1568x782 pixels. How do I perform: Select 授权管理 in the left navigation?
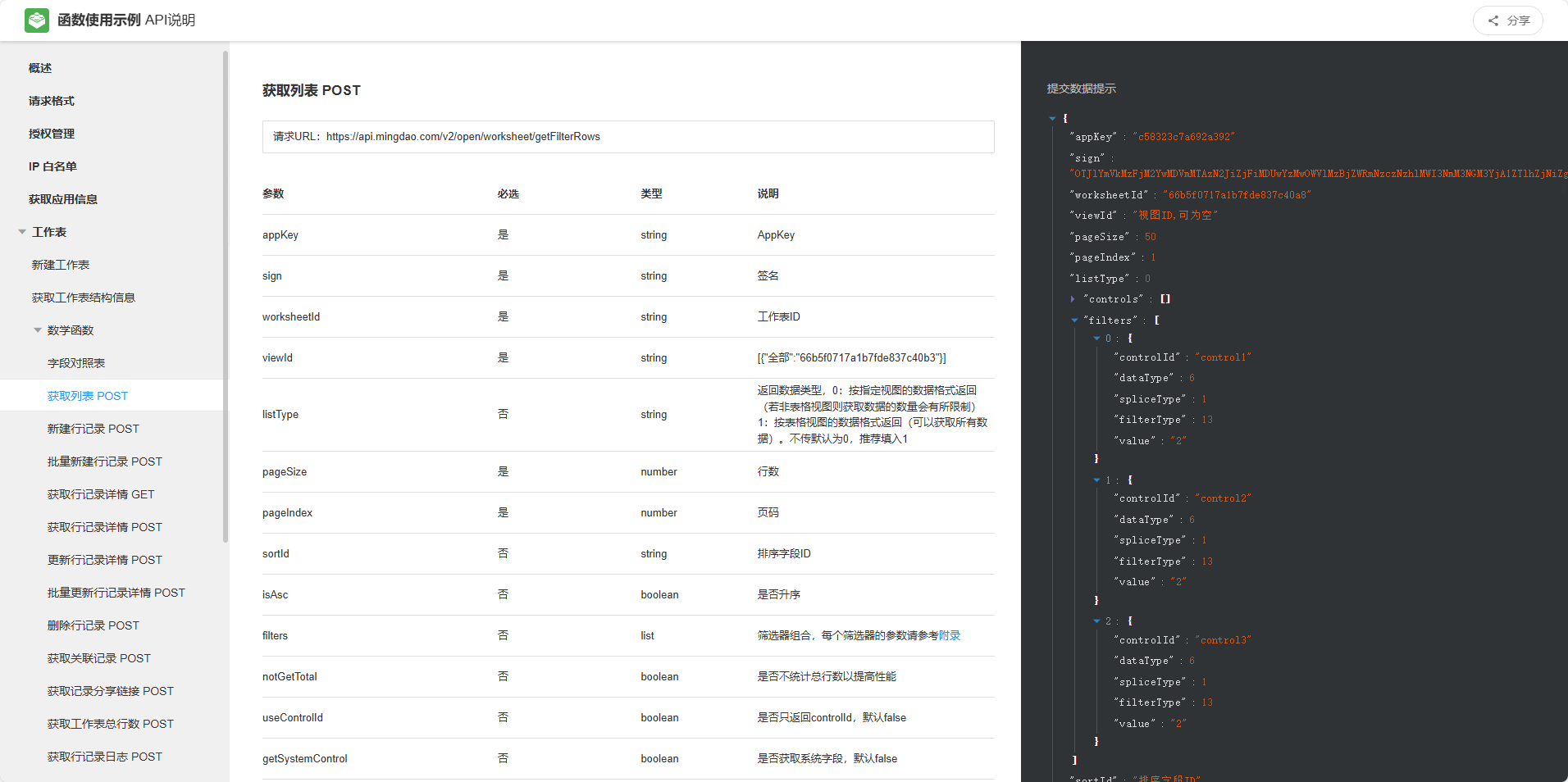(x=51, y=134)
